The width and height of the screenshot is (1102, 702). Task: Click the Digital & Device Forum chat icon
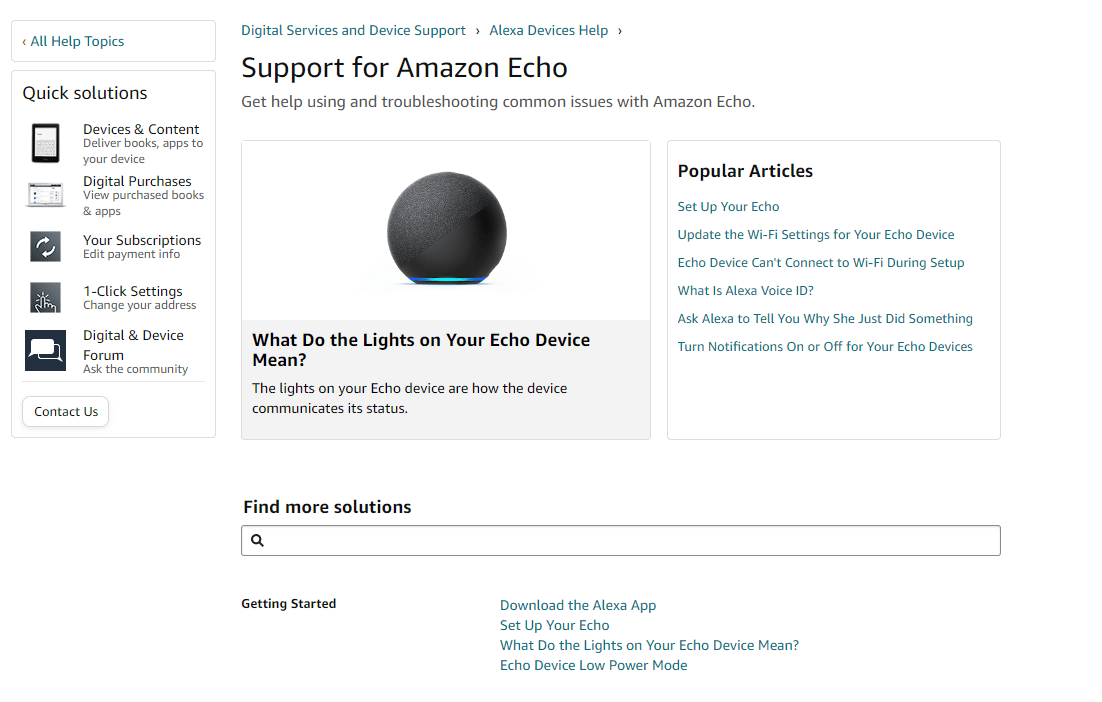click(x=45, y=350)
